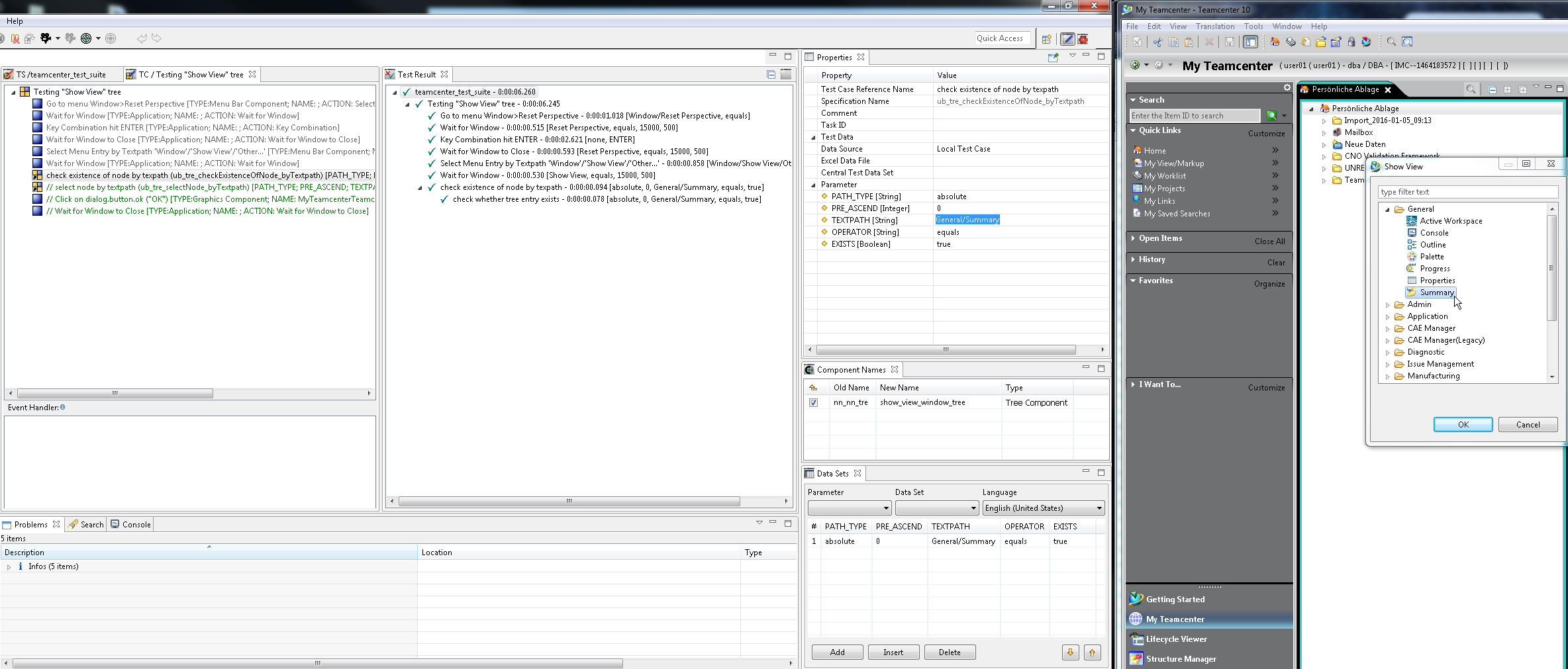The image size is (1568, 669).
Task: Click the Copy icon in Teamcenter toolbar
Action: coord(1173,42)
